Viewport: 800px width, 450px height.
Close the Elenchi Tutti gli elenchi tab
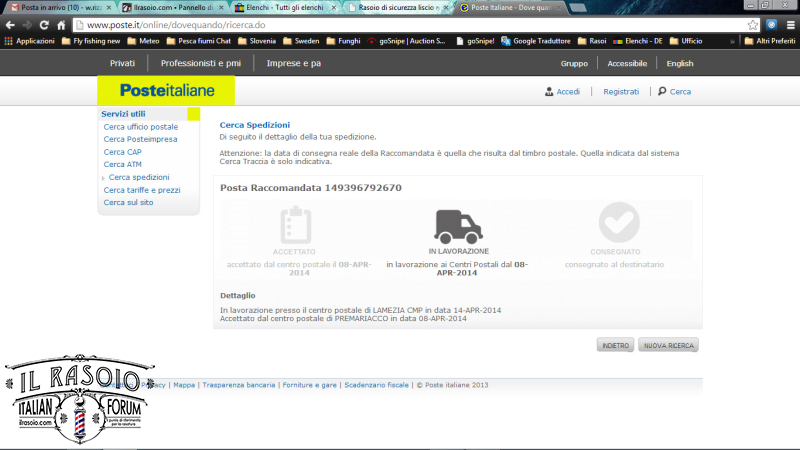334,8
